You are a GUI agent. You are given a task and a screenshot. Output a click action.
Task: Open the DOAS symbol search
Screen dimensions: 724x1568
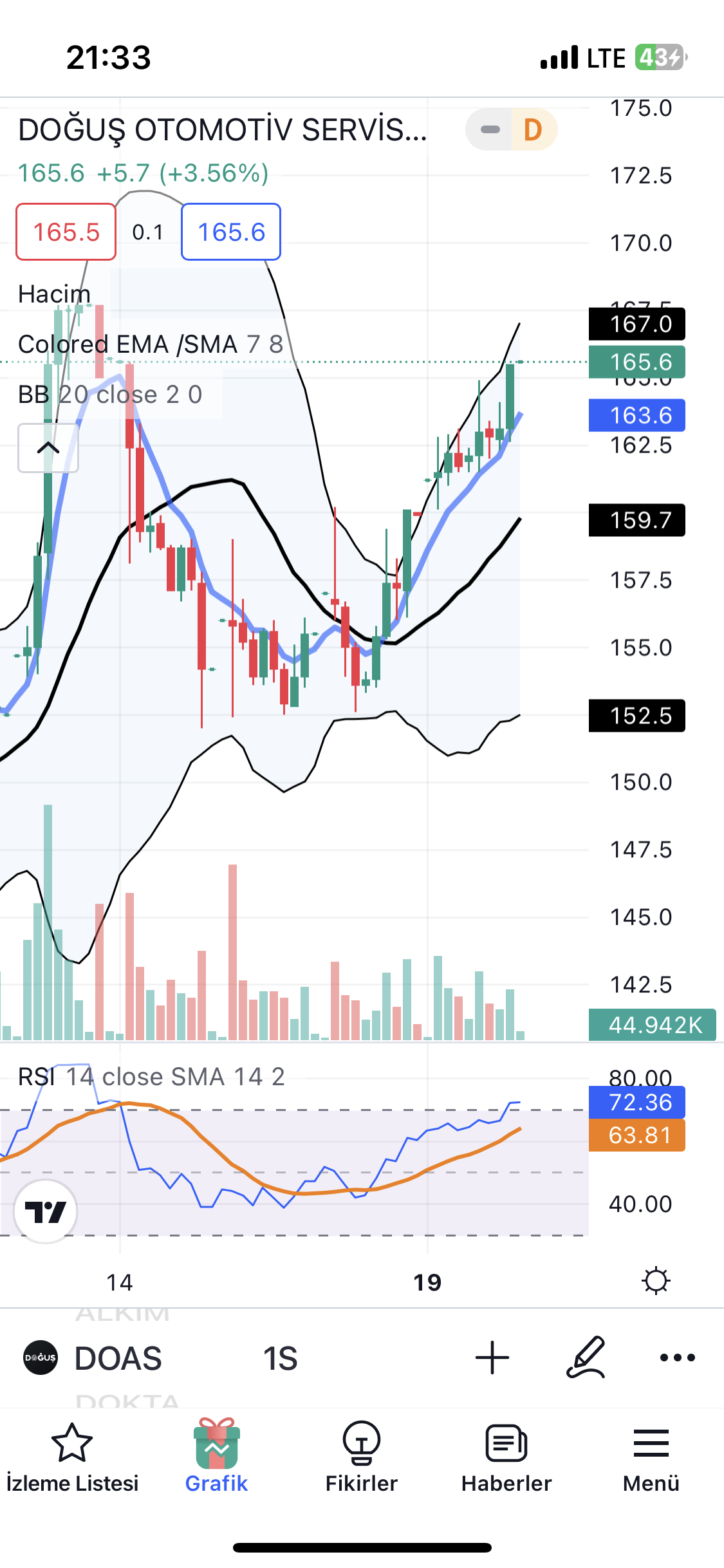point(118,1358)
